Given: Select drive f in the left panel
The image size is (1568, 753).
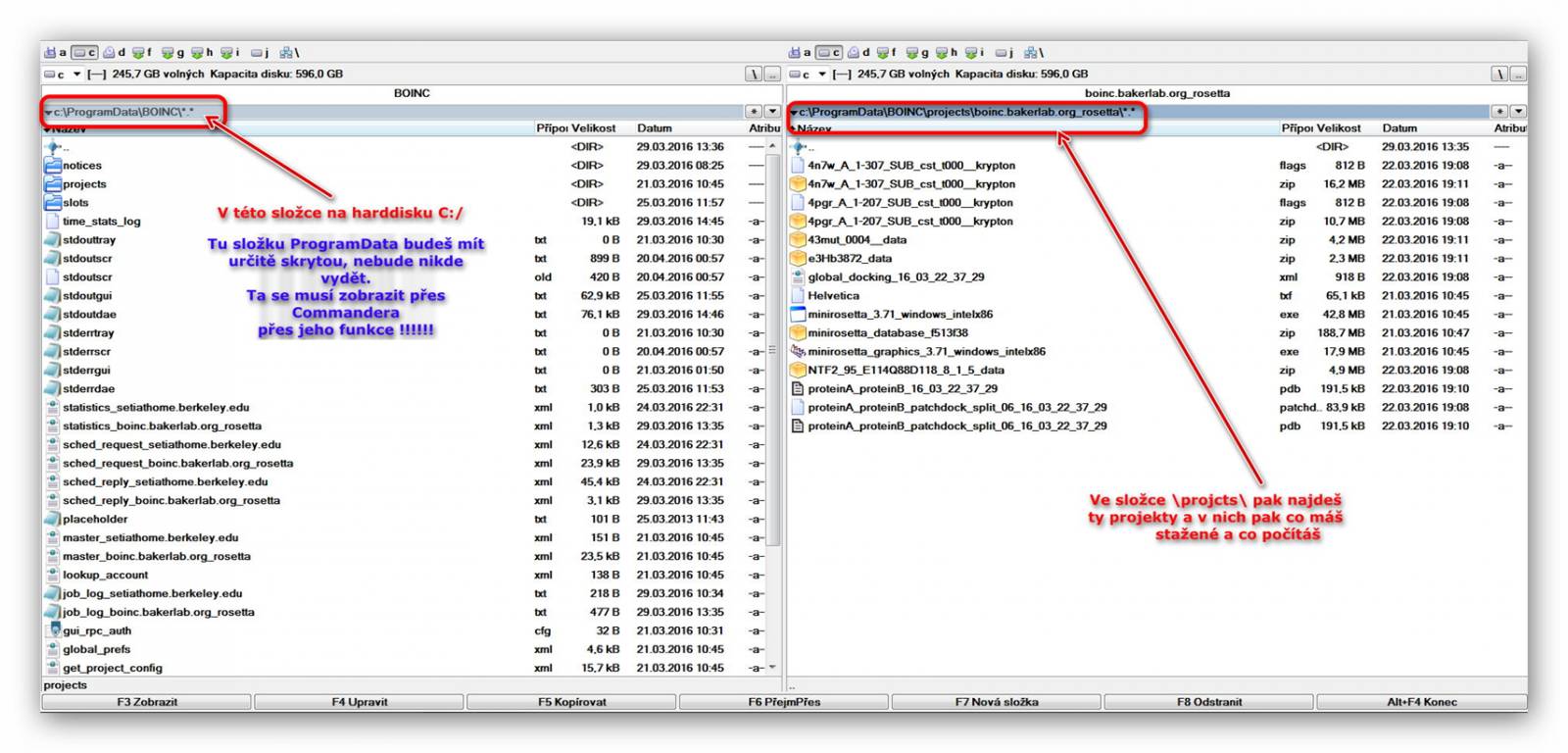Looking at the screenshot, I should click(x=143, y=53).
